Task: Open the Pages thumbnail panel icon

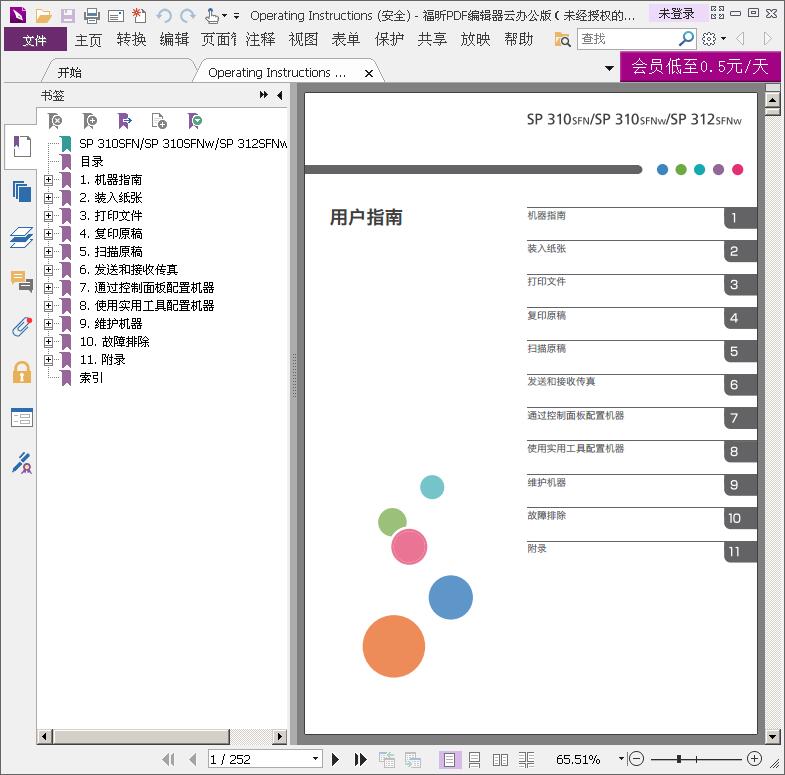Action: point(22,192)
